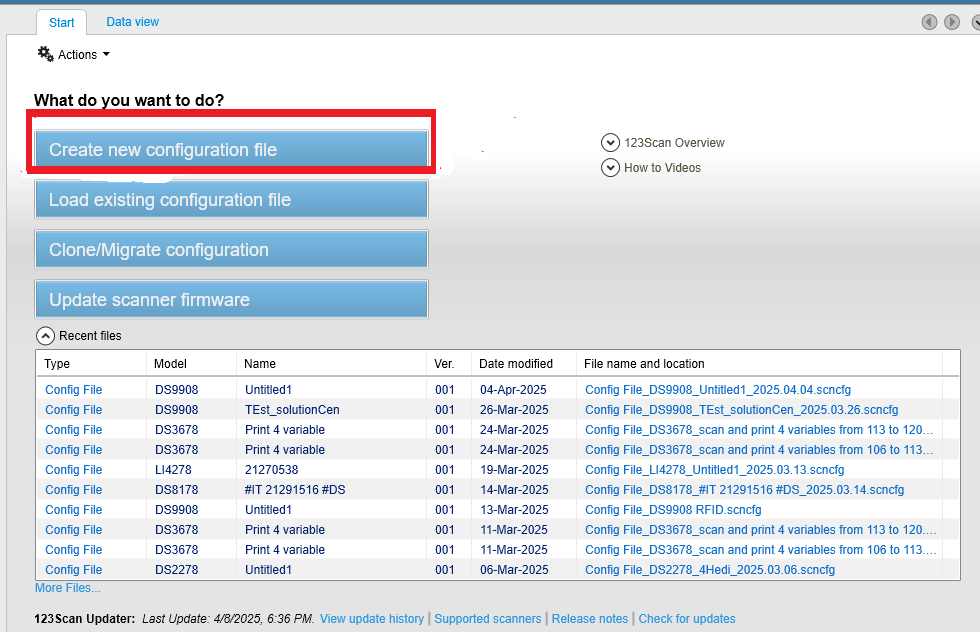Viewport: 980px width, 632px height.
Task: Click the 21270538 name cell
Action: click(x=271, y=469)
